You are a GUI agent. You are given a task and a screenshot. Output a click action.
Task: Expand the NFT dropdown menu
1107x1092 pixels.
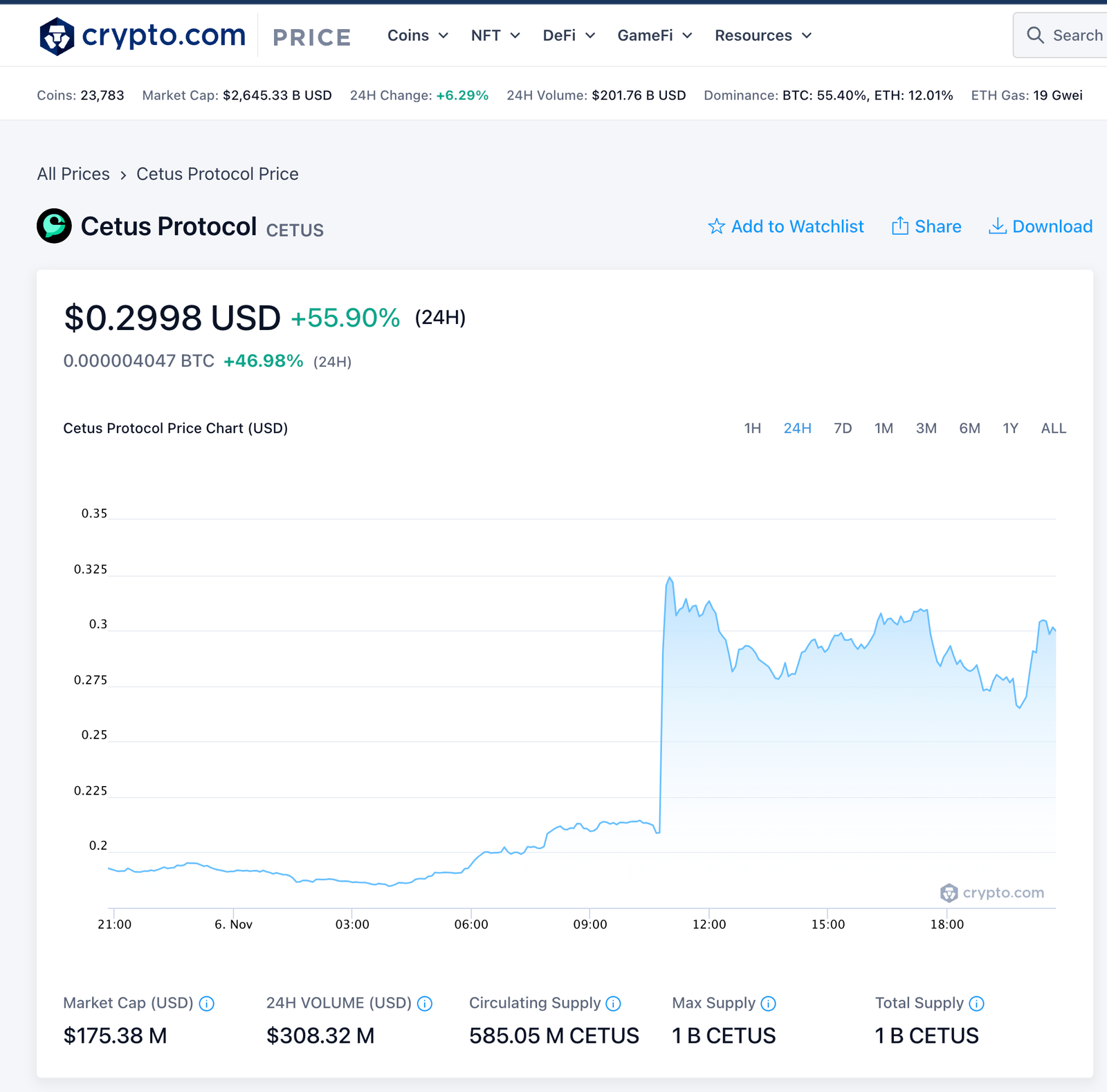tap(495, 35)
